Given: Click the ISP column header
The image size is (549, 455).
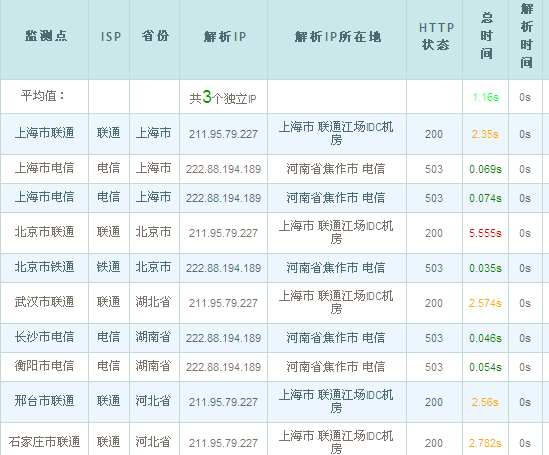Looking at the screenshot, I should (111, 36).
